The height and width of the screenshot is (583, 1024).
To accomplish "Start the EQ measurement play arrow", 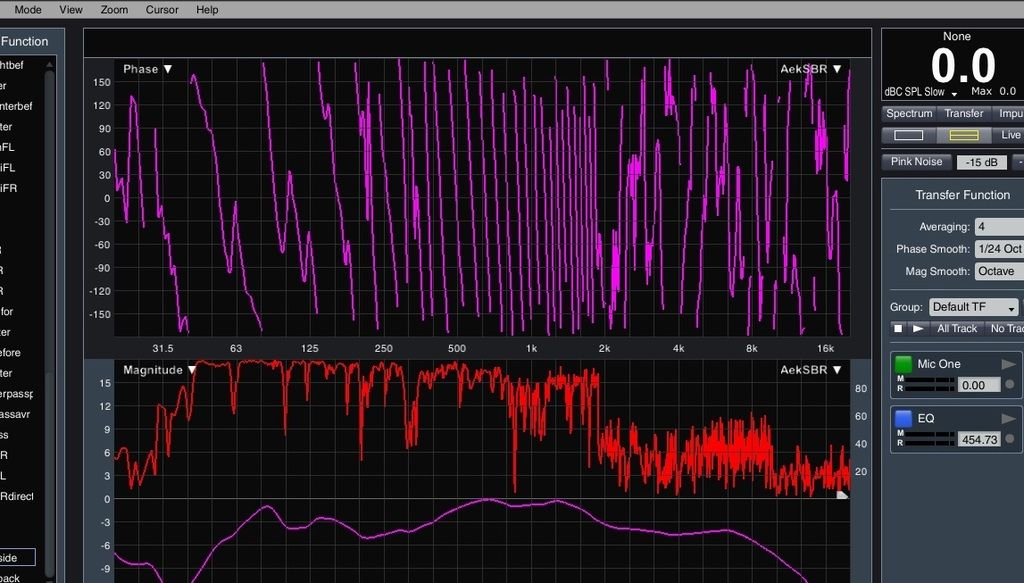I will (x=1008, y=418).
